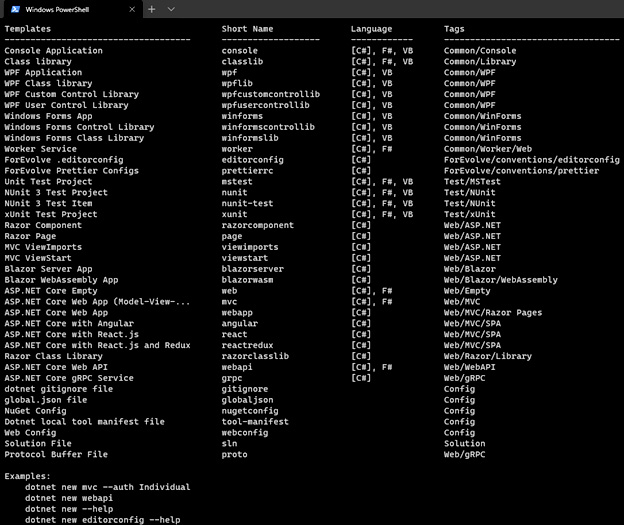Click the ForEvolve .editorconfig template name
This screenshot has height=525, width=624.
tap(64, 160)
